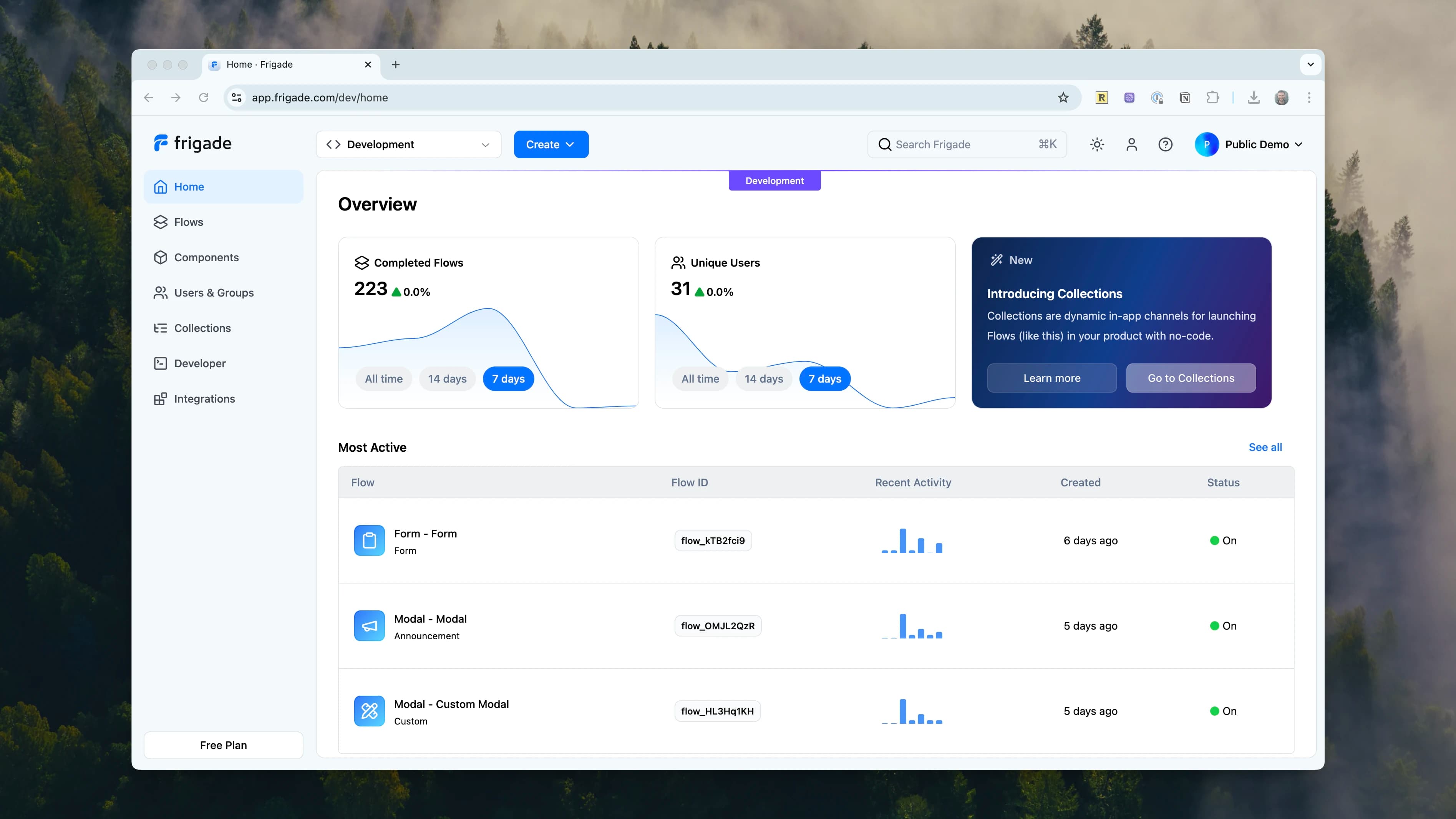Screen dimensions: 1456x819
Task: Open the browser downloads icon
Action: (x=1254, y=98)
